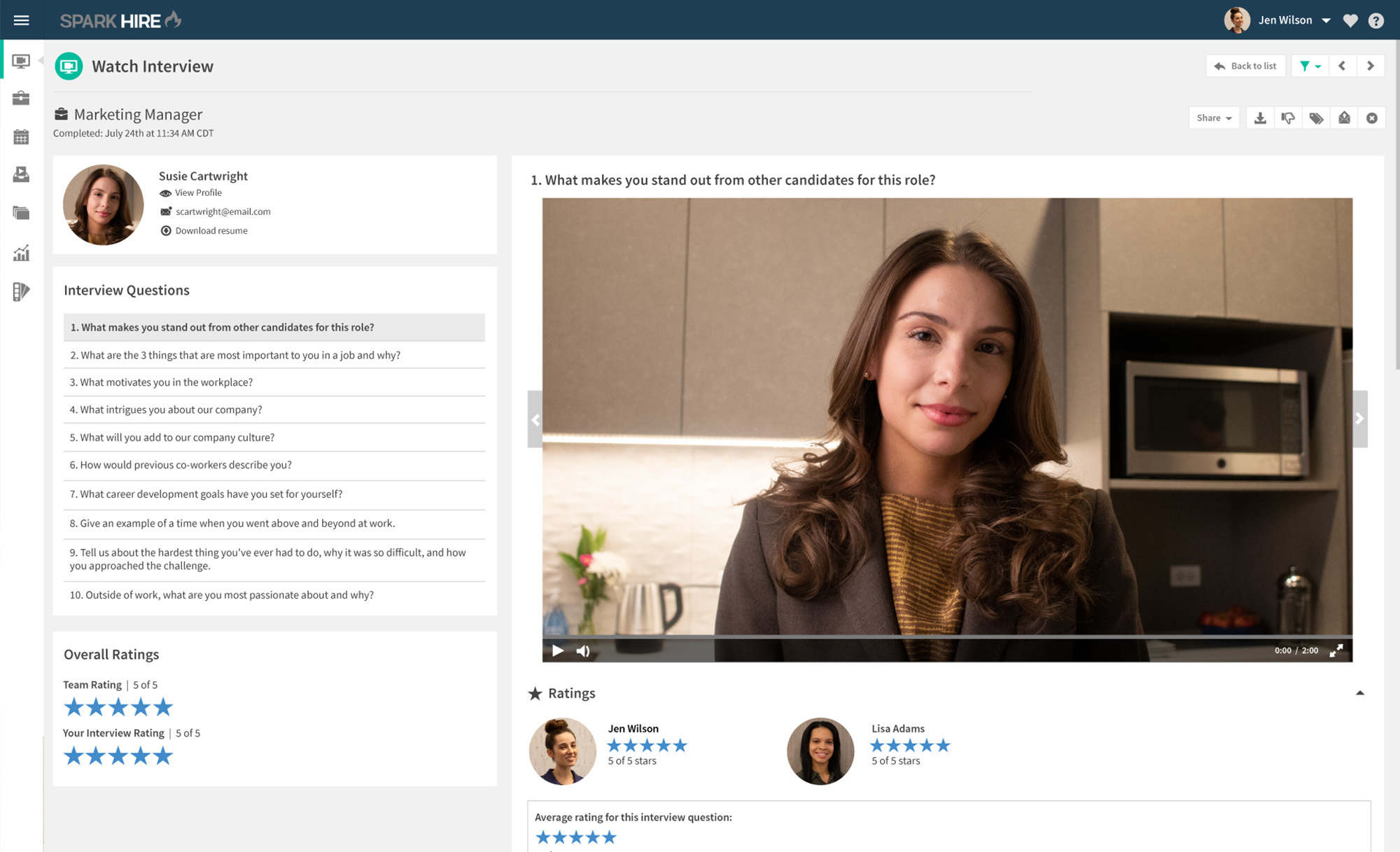Click the download interview icon
Viewport: 1400px width, 852px height.
1260,118
